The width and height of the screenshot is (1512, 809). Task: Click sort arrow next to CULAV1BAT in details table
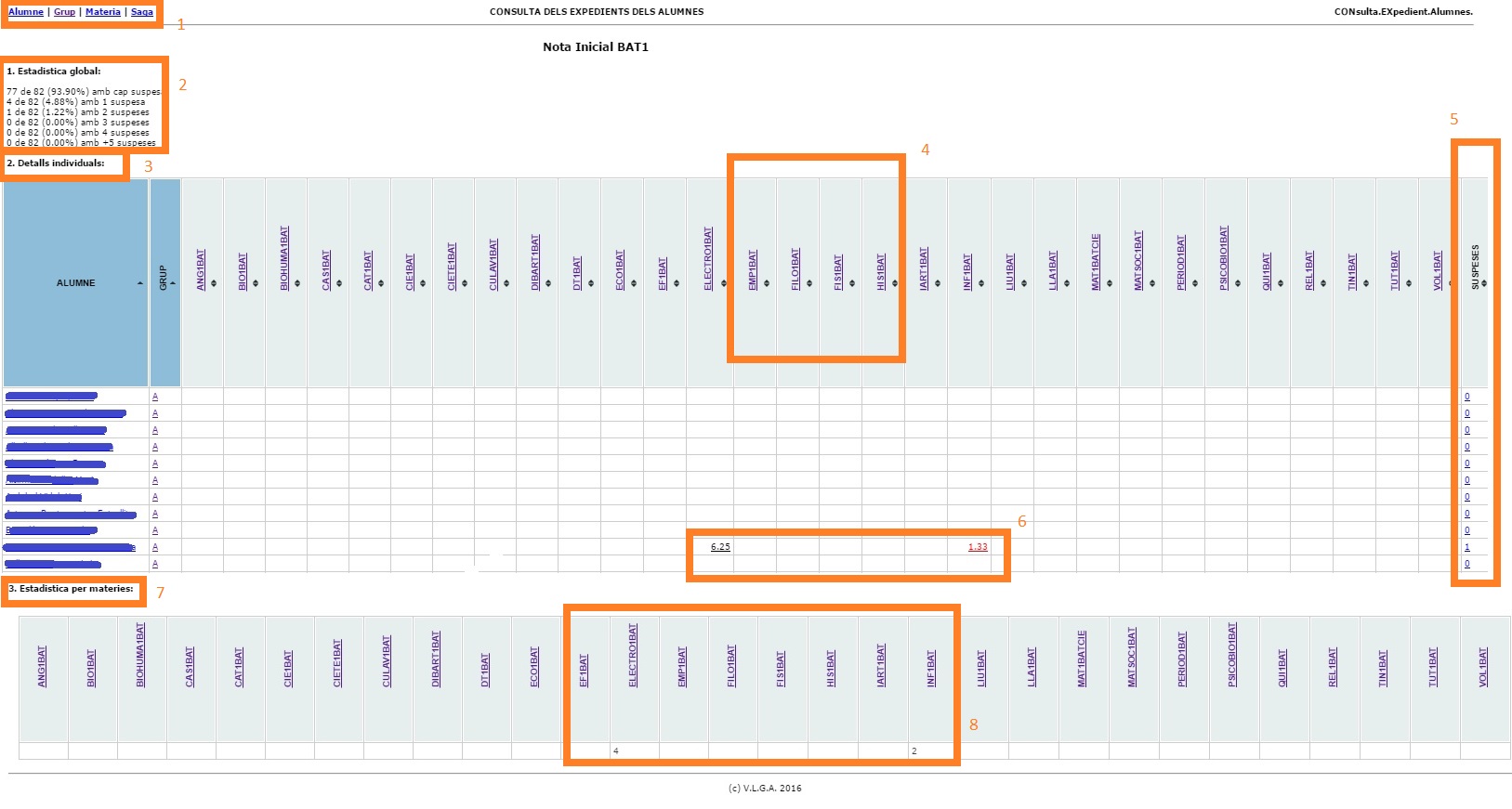pyautogui.click(x=506, y=283)
